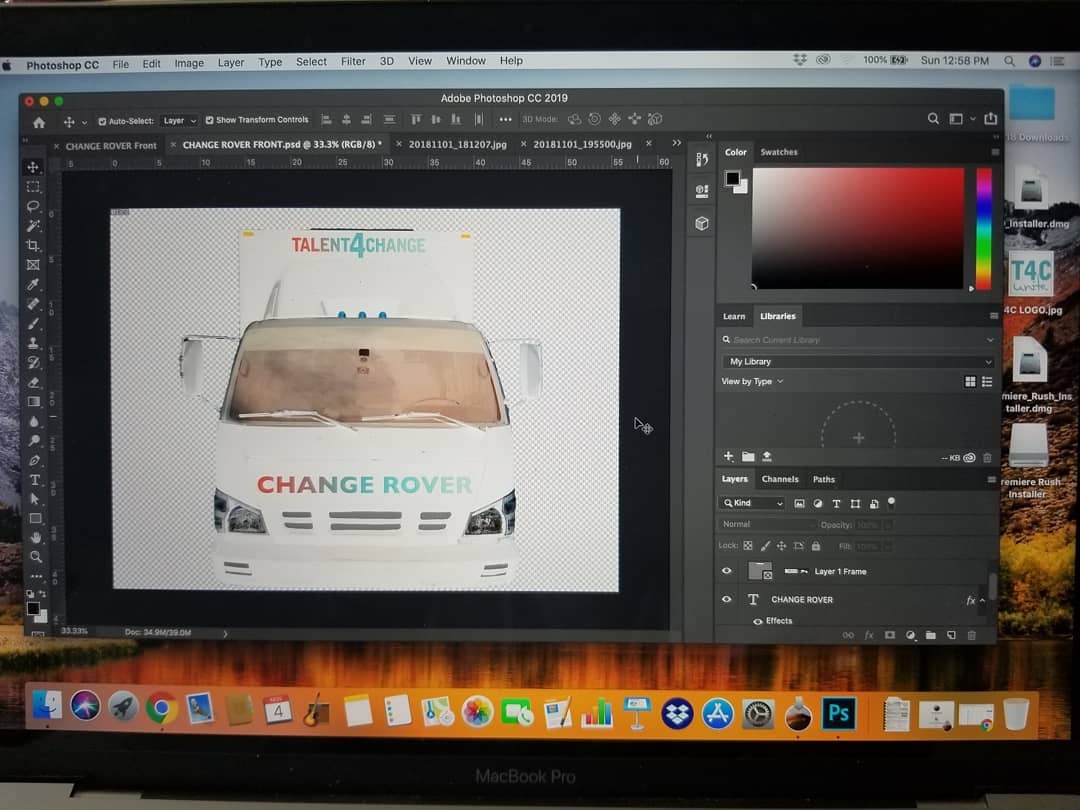Pick a color in the red color field

858,228
